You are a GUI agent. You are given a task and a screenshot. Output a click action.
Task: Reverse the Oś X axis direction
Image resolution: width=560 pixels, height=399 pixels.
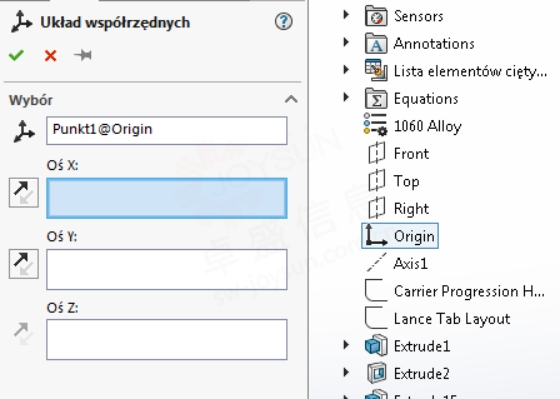[x=24, y=193]
